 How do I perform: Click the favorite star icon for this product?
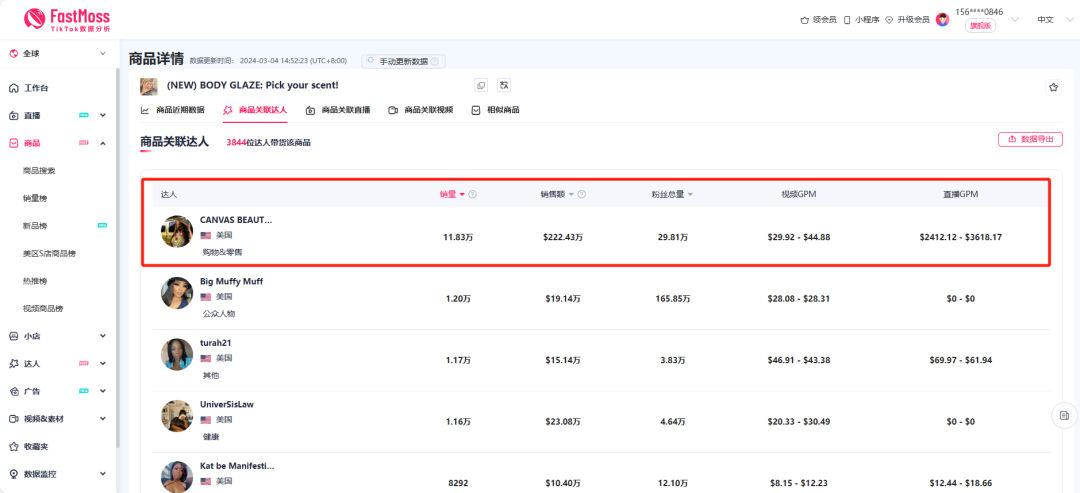pos(1053,87)
